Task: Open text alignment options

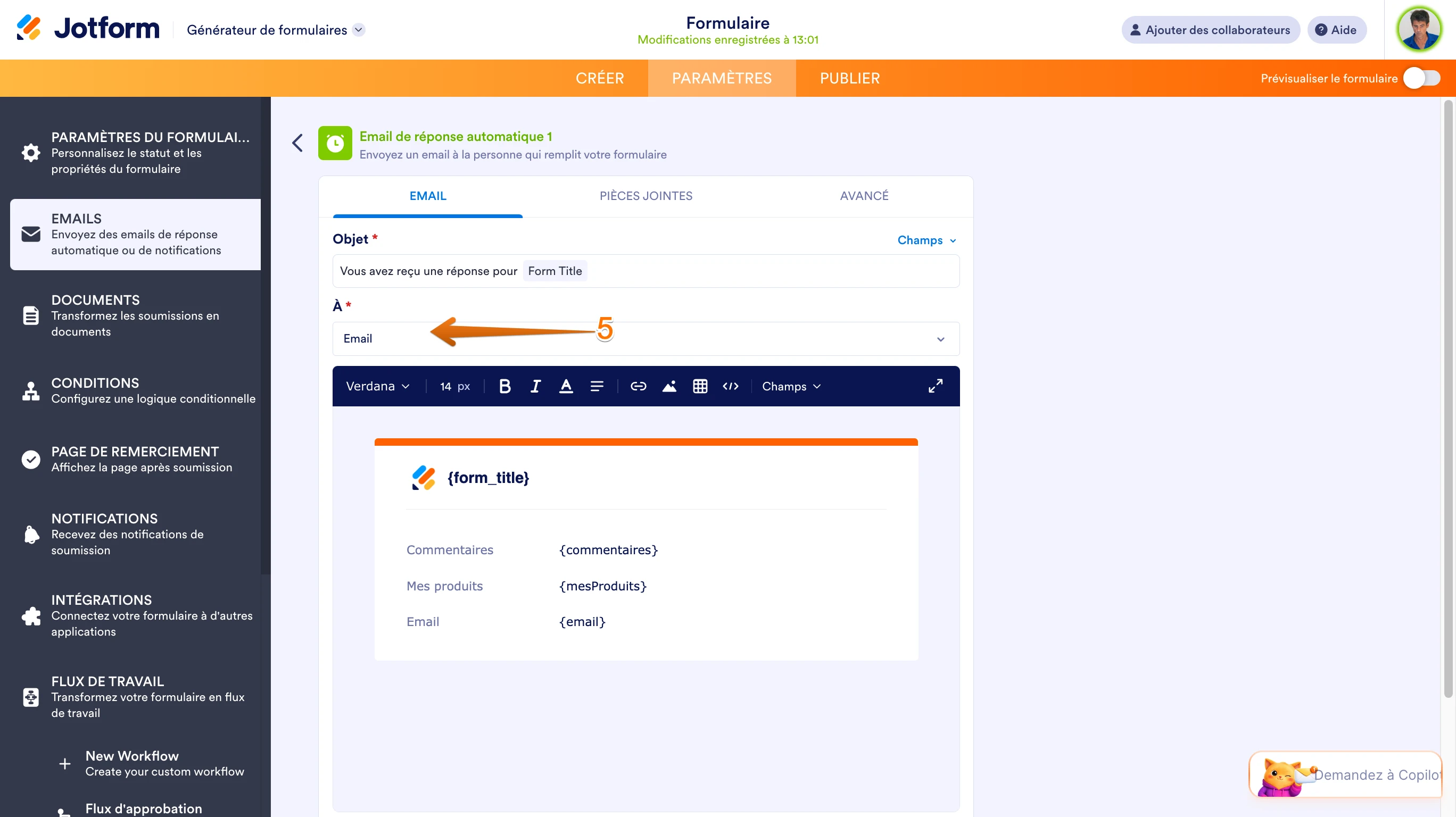Action: click(597, 387)
